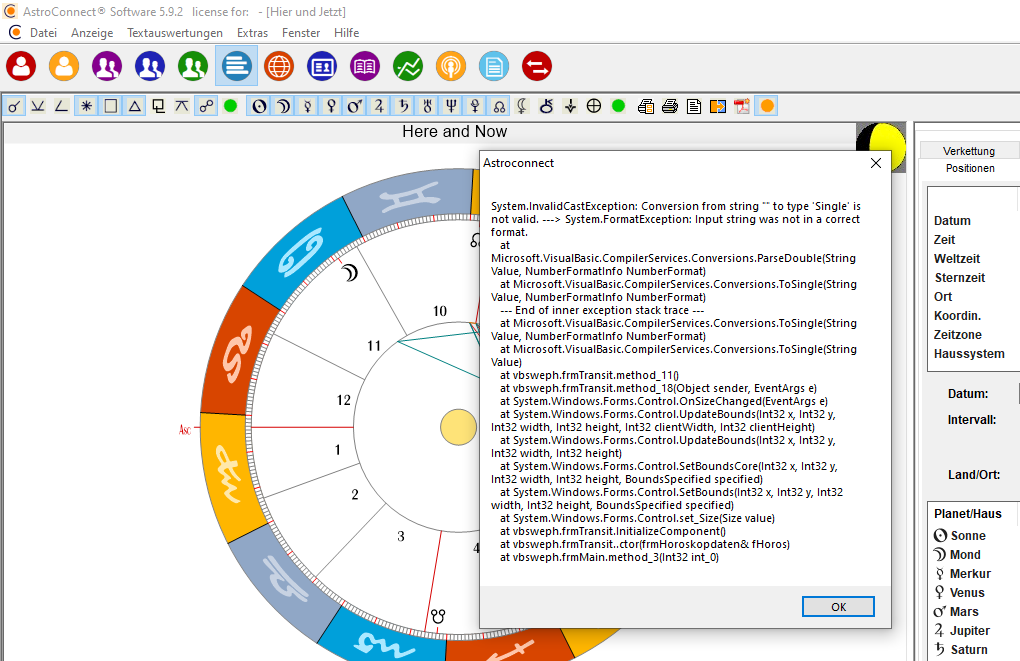Screen dimensions: 1020x661
Task: Toggle the square aspect icon
Action: [110, 106]
